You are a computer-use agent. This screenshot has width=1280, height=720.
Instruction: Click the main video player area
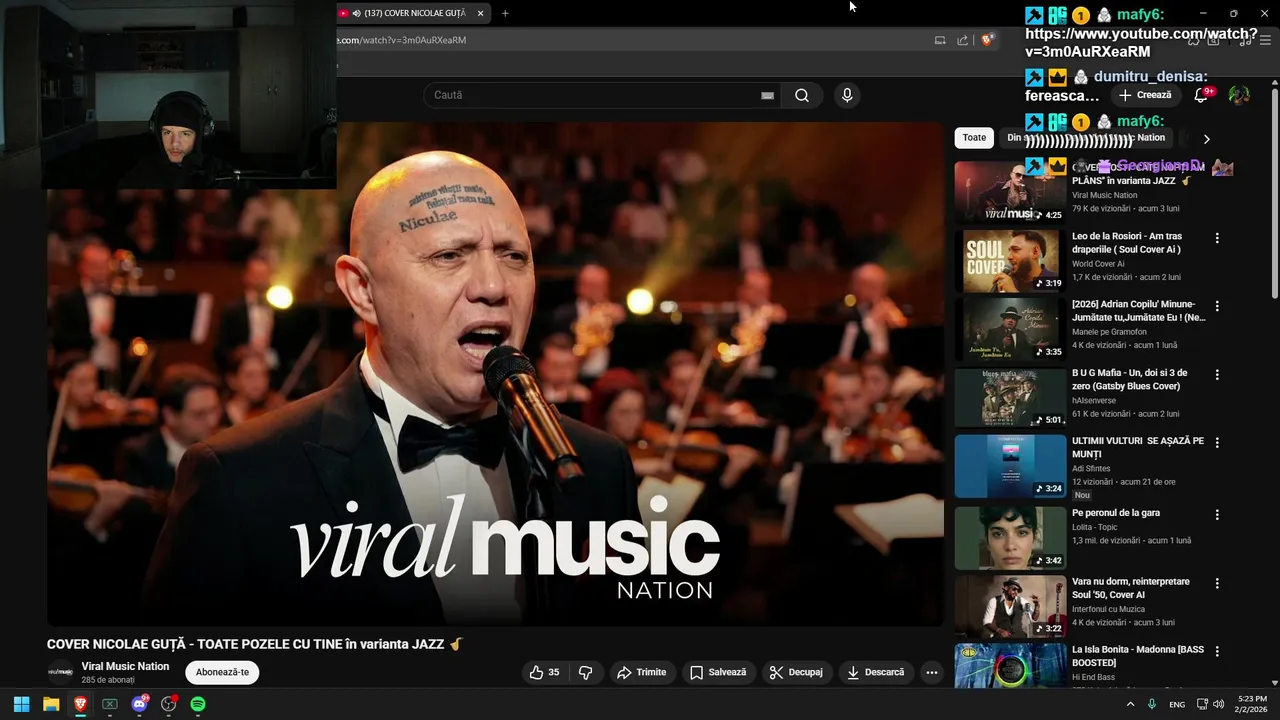[x=495, y=374]
